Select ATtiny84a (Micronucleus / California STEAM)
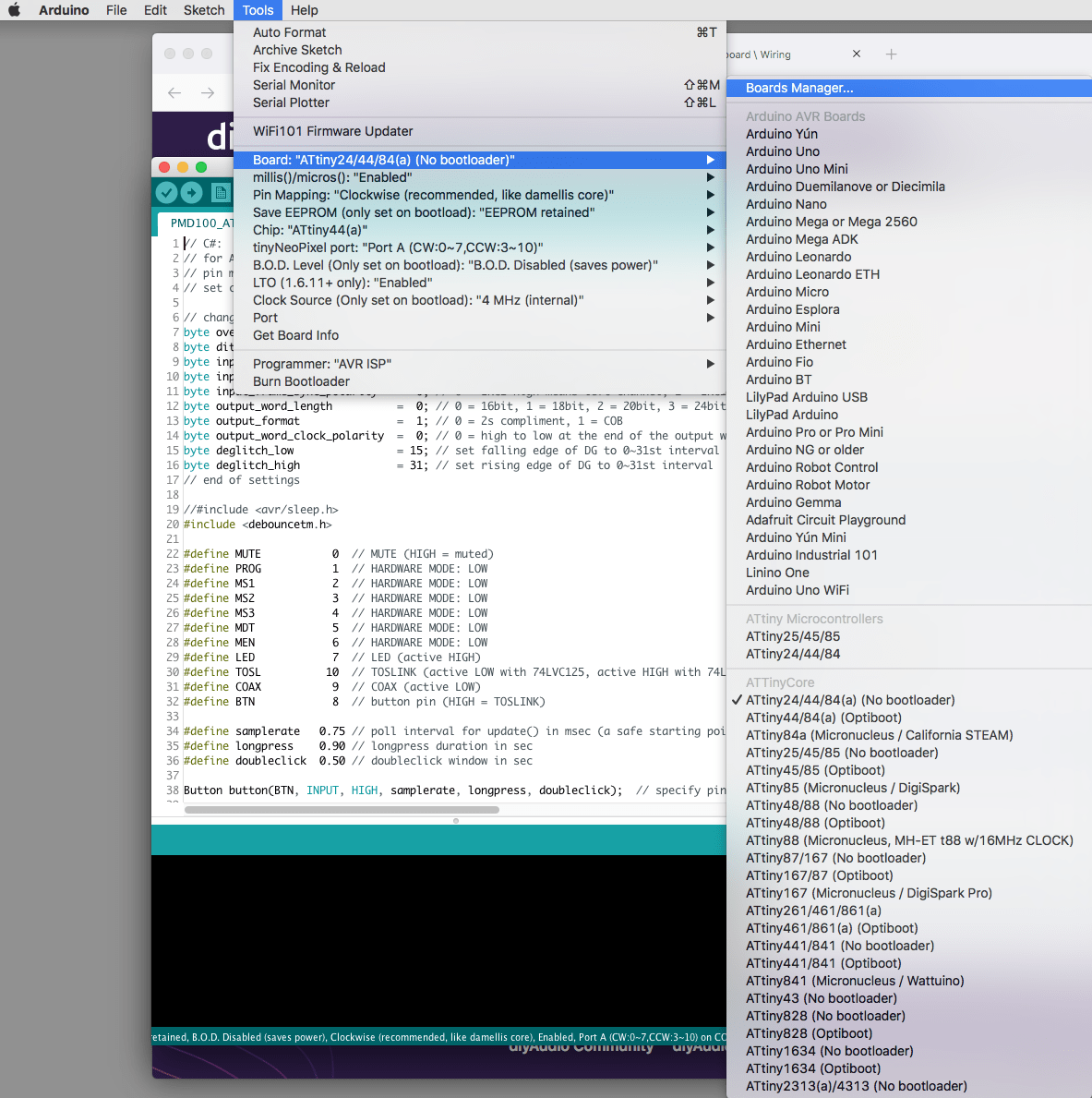The height and width of the screenshot is (1098, 1092). [x=909, y=734]
